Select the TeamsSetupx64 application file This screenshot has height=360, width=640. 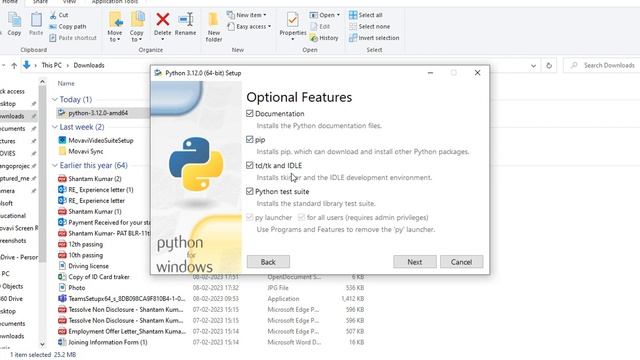click(127, 299)
